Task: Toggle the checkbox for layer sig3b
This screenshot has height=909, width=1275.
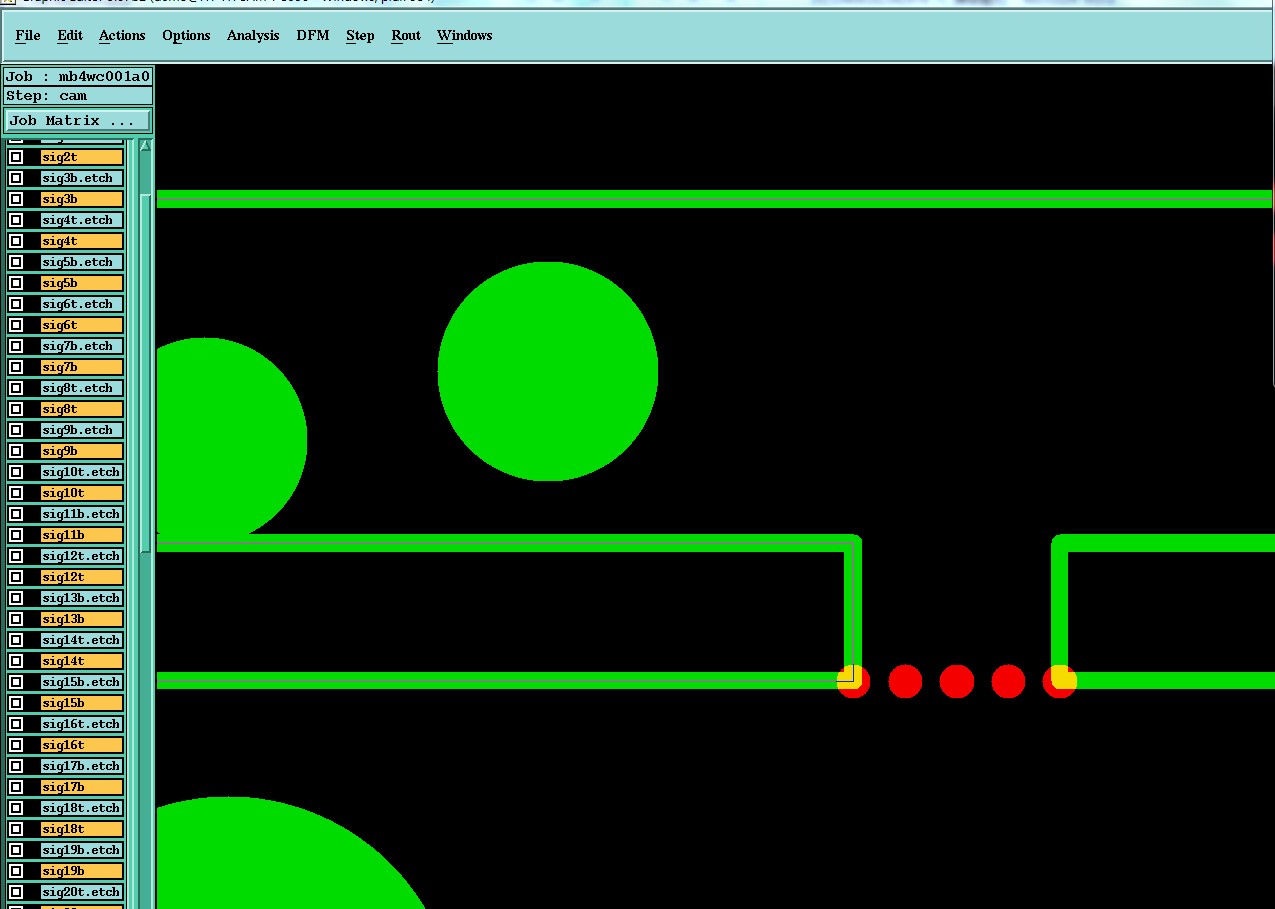Action: pyautogui.click(x=16, y=199)
